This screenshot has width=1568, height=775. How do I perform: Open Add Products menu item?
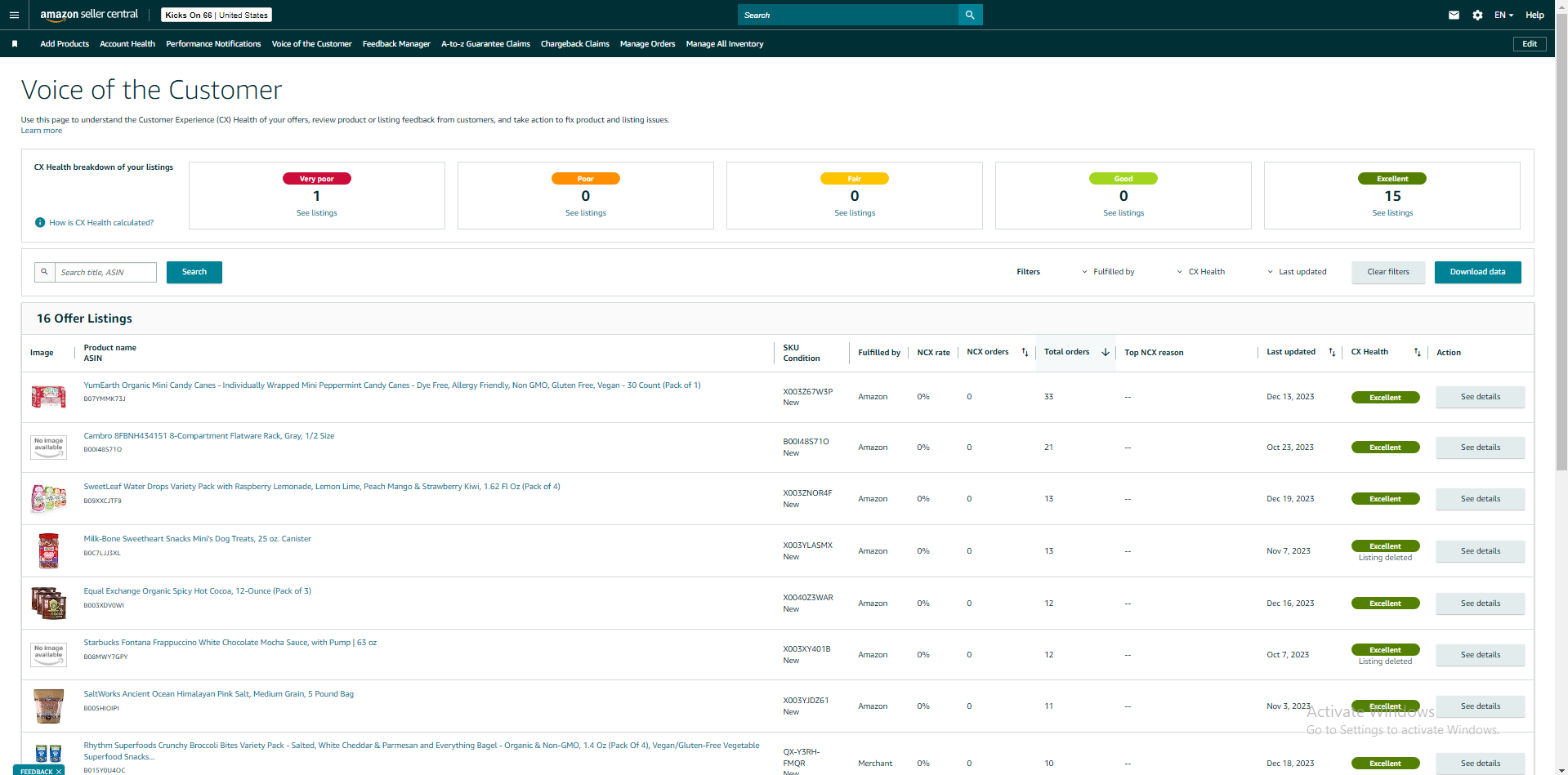pyautogui.click(x=65, y=44)
